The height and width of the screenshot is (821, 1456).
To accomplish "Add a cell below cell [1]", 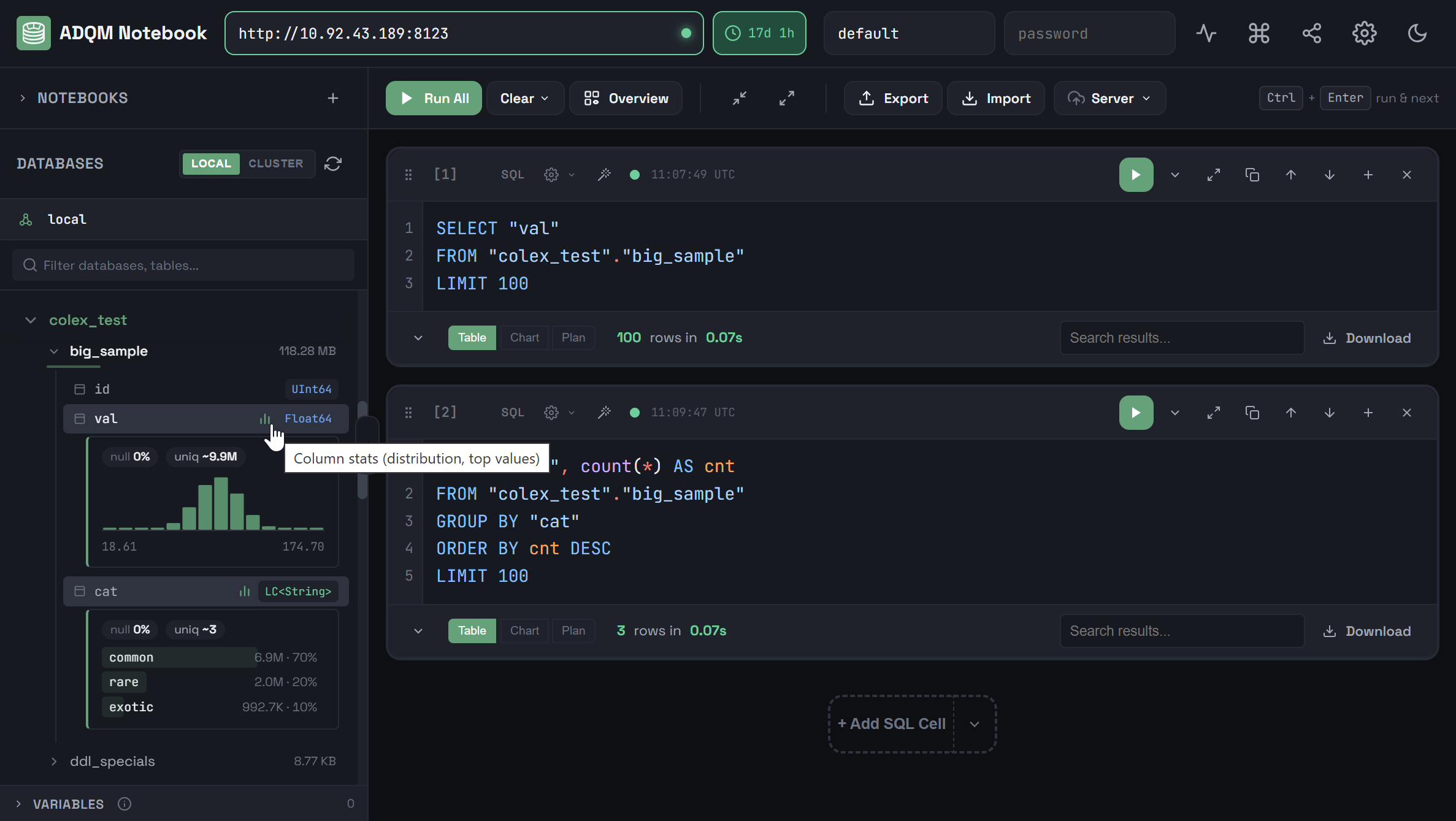I will coord(1368,175).
